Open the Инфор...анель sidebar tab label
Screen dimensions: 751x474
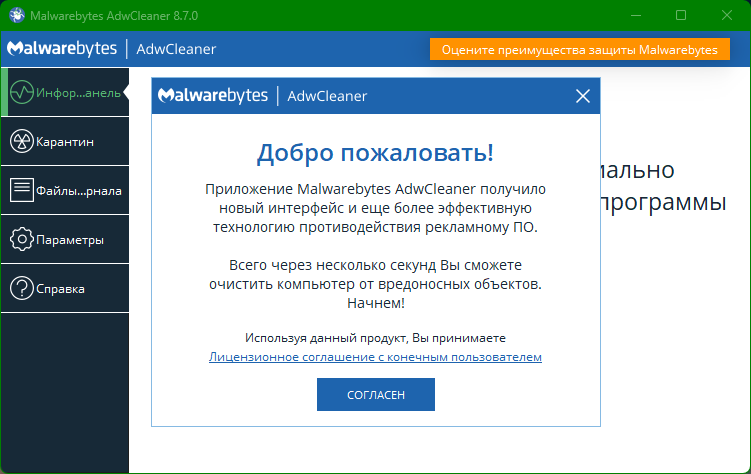coord(78,93)
